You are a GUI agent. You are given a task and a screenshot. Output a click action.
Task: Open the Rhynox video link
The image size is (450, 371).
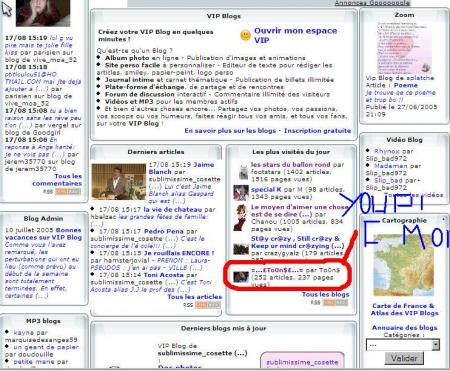pos(386,151)
